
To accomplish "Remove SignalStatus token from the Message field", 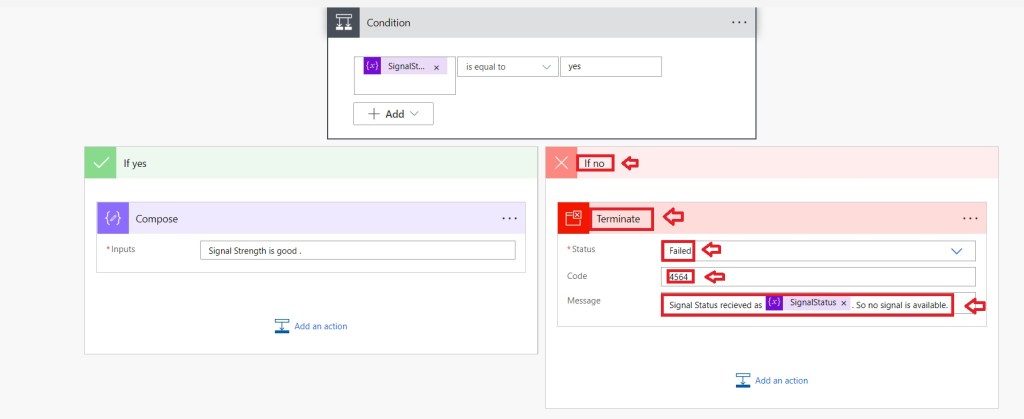I will point(844,303).
